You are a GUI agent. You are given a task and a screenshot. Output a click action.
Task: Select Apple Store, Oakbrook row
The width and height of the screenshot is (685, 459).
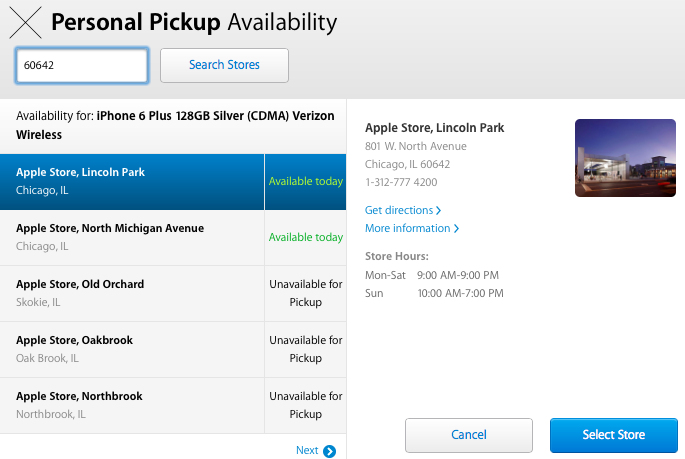tap(173, 349)
